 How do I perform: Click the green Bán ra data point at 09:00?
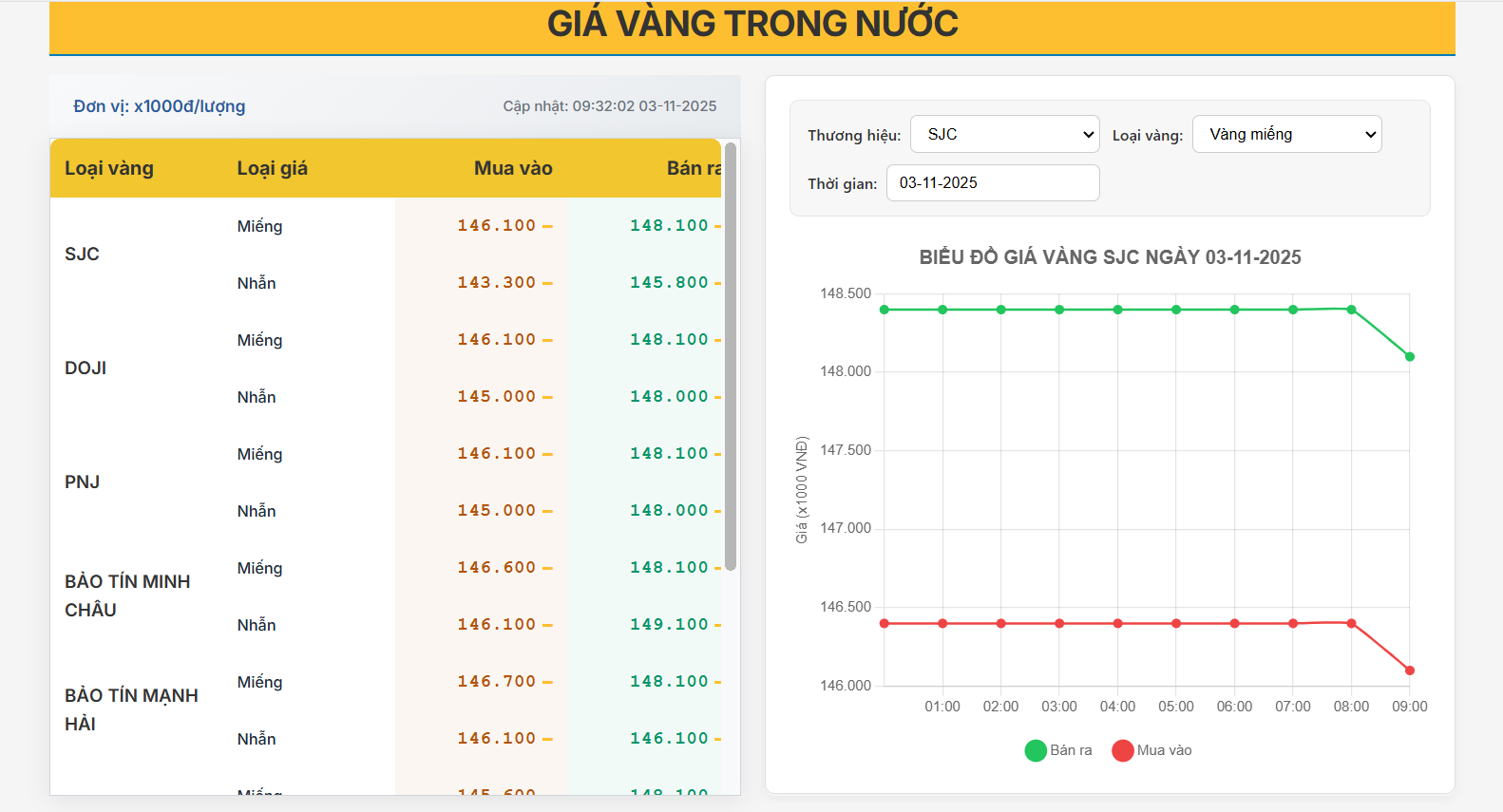coord(1410,357)
